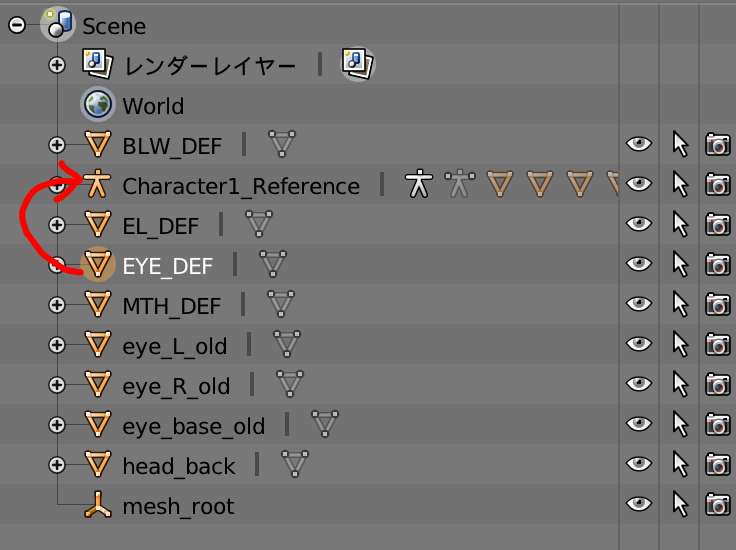
Task: Click the highlighted EYE_DEF mesh icon
Action: (x=98, y=264)
